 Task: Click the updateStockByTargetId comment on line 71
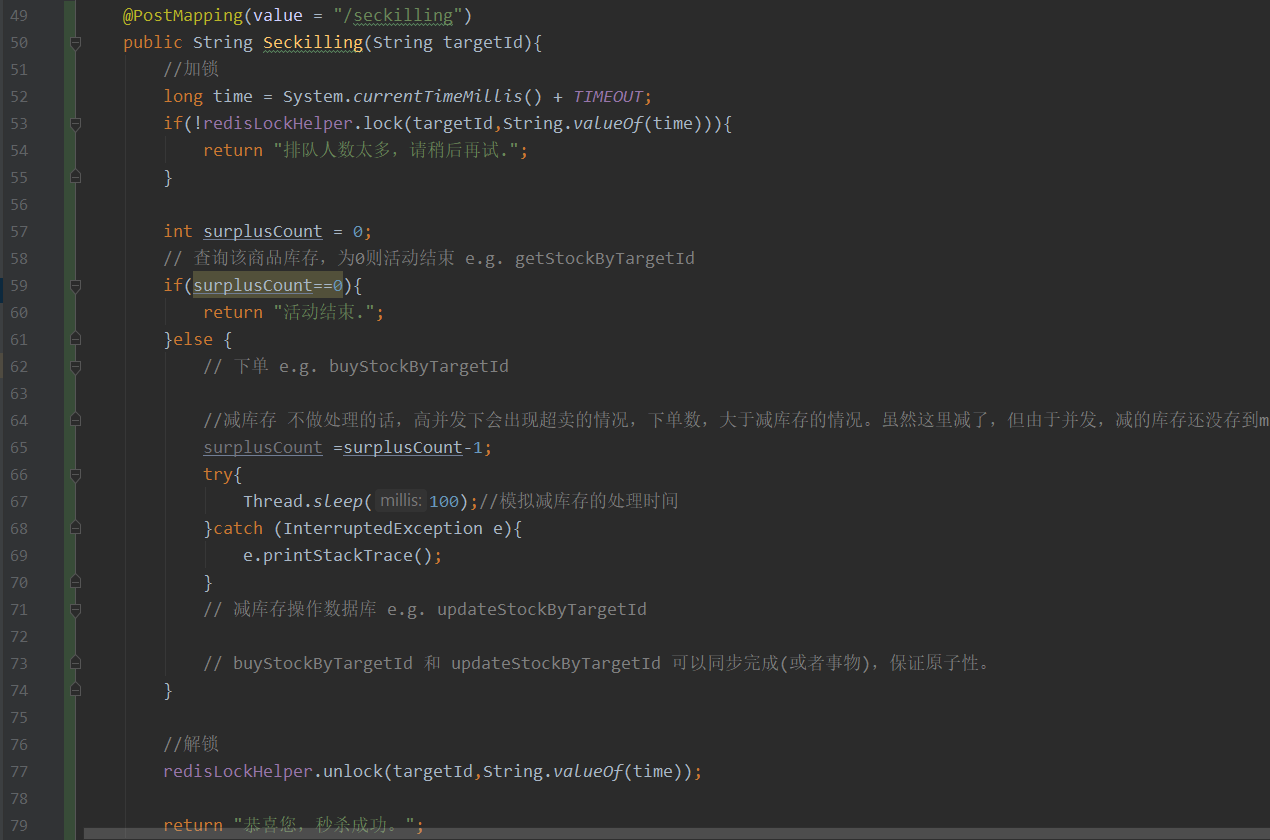point(542,610)
